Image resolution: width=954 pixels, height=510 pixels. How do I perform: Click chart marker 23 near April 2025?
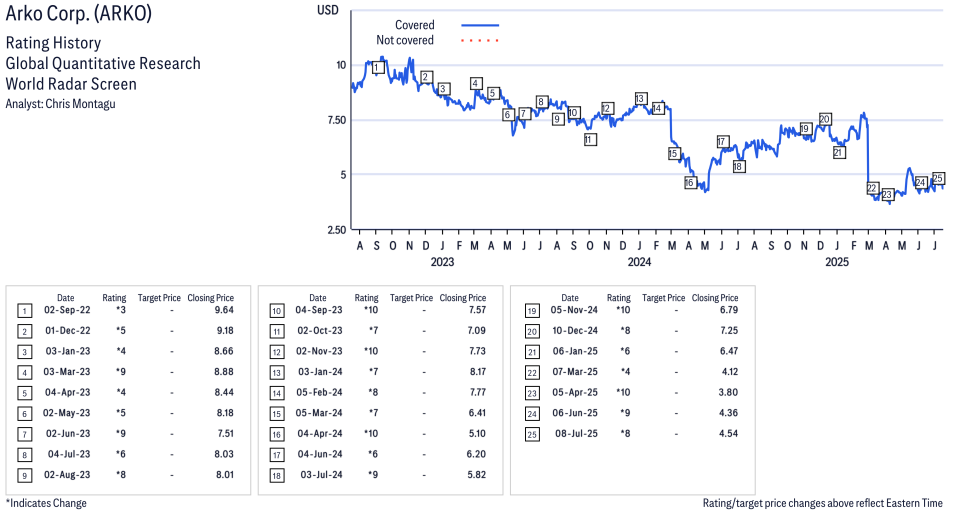click(x=887, y=195)
